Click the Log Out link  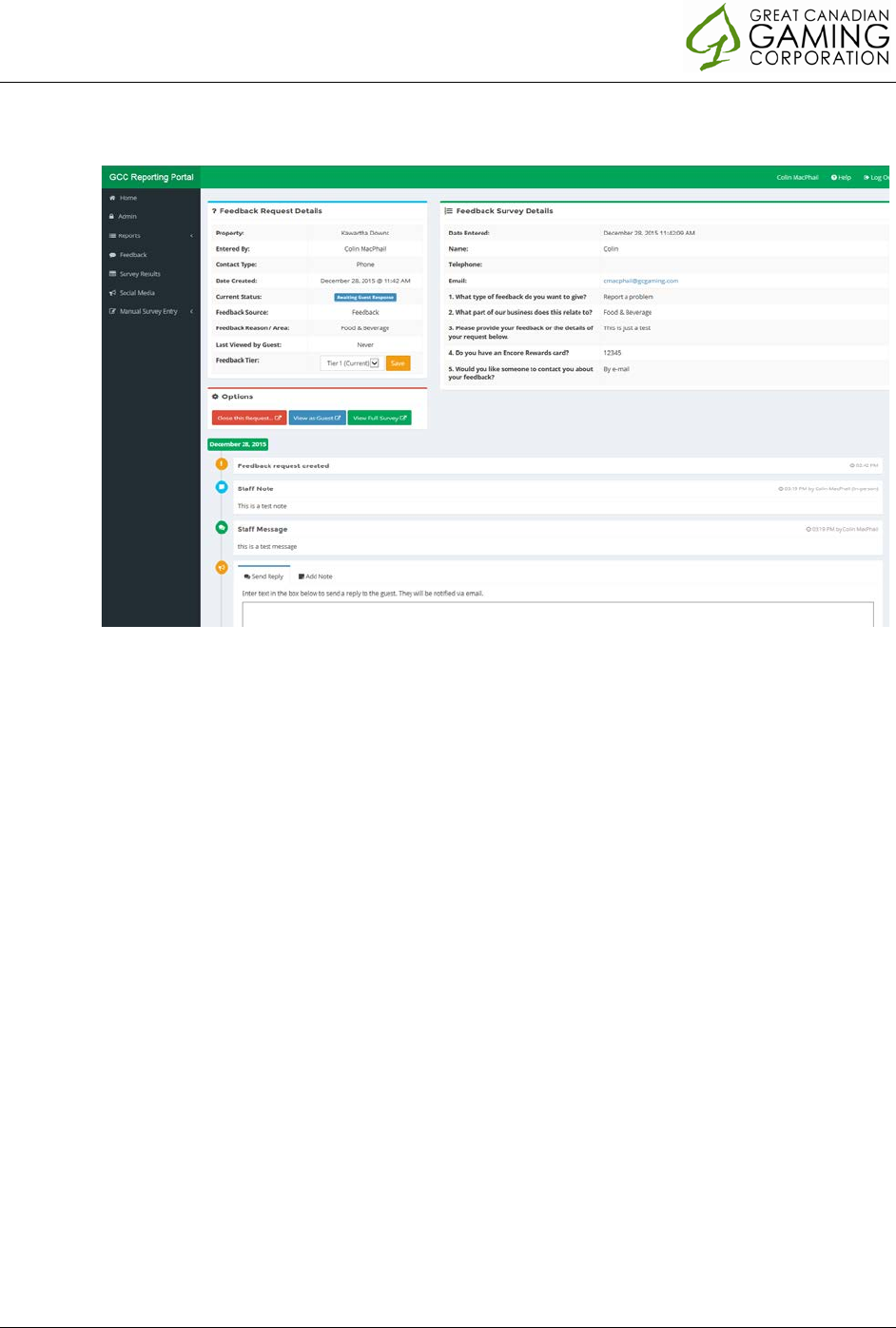pyautogui.click(x=876, y=177)
